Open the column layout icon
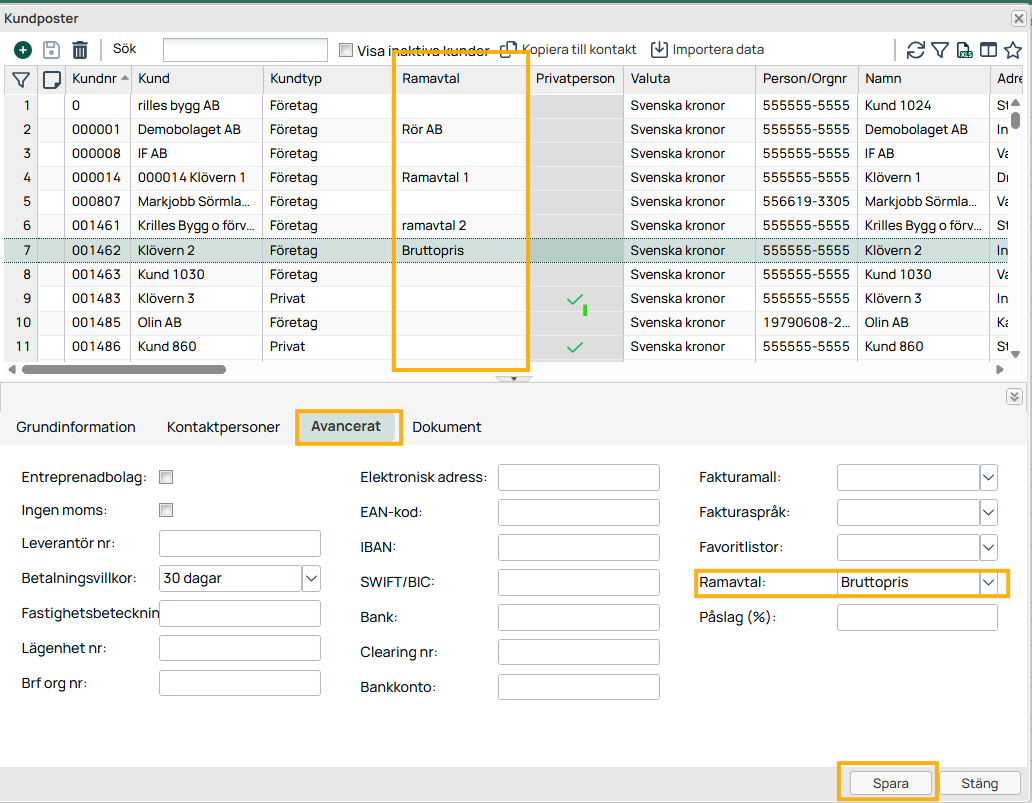The image size is (1032, 803). tap(989, 50)
